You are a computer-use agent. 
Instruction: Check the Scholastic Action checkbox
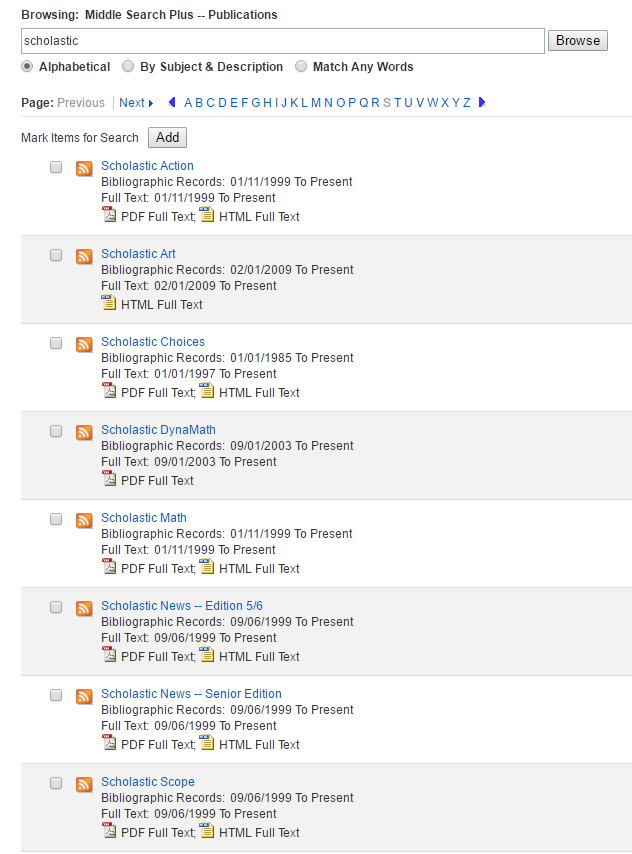(x=56, y=167)
